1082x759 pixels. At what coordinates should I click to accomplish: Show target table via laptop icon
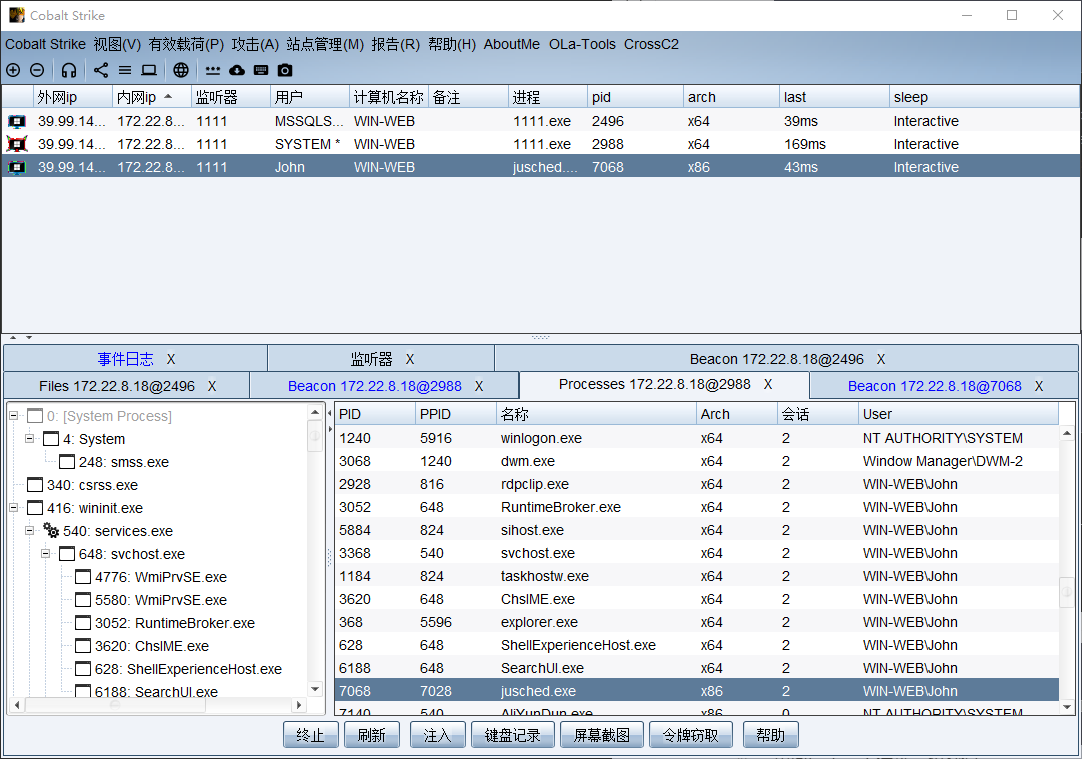149,70
